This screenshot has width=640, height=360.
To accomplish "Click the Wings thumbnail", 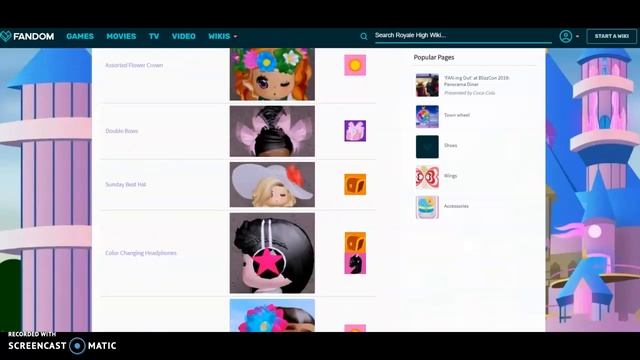I will [x=427, y=177].
